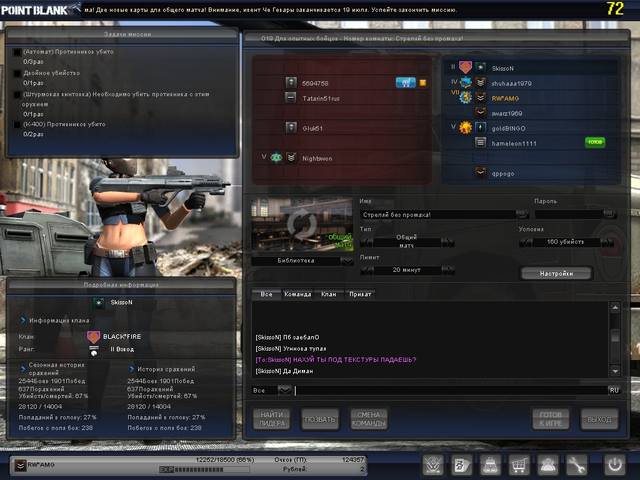The width and height of the screenshot is (640, 480).
Task: Open the community people icon
Action: [x=547, y=464]
